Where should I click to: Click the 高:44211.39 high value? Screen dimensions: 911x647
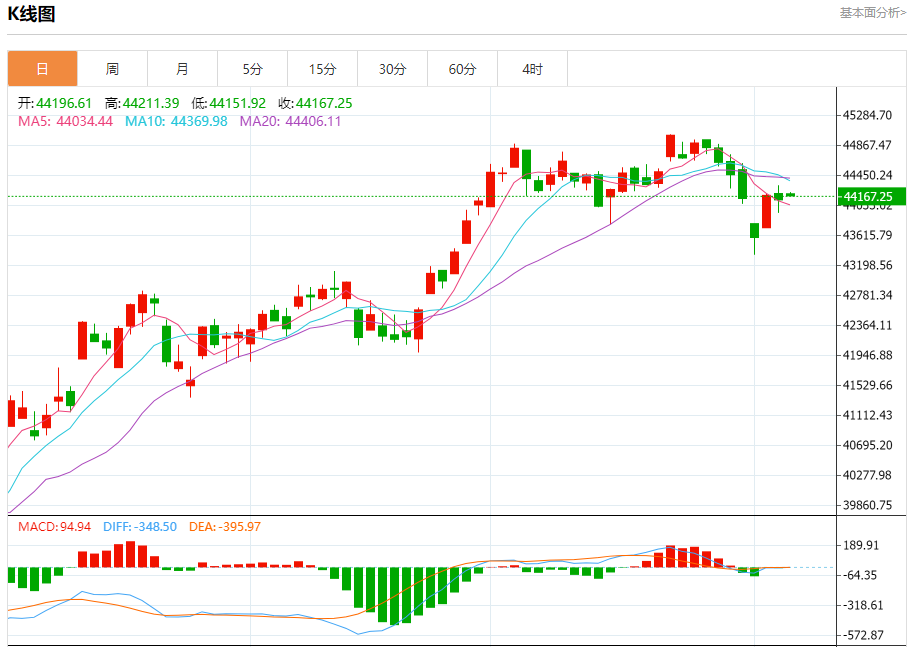coord(142,103)
